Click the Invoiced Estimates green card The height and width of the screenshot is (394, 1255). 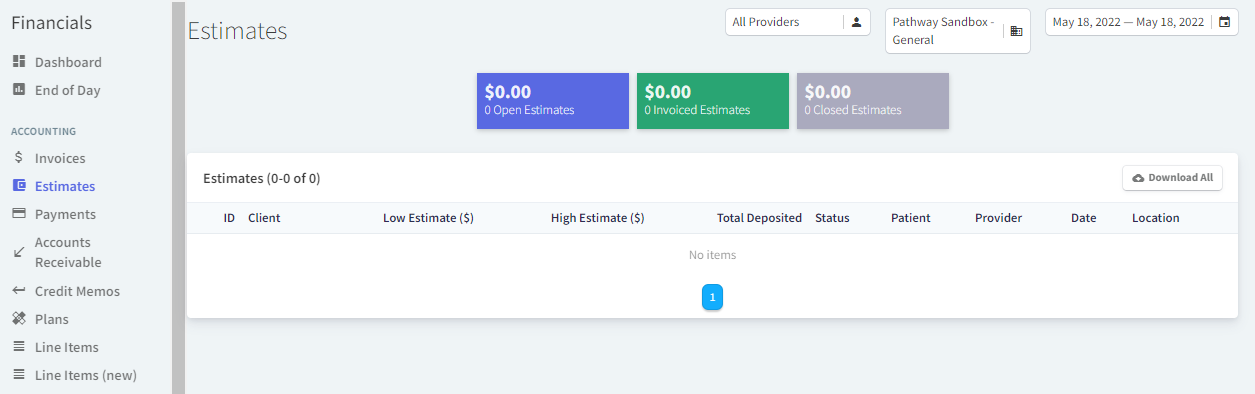click(713, 101)
